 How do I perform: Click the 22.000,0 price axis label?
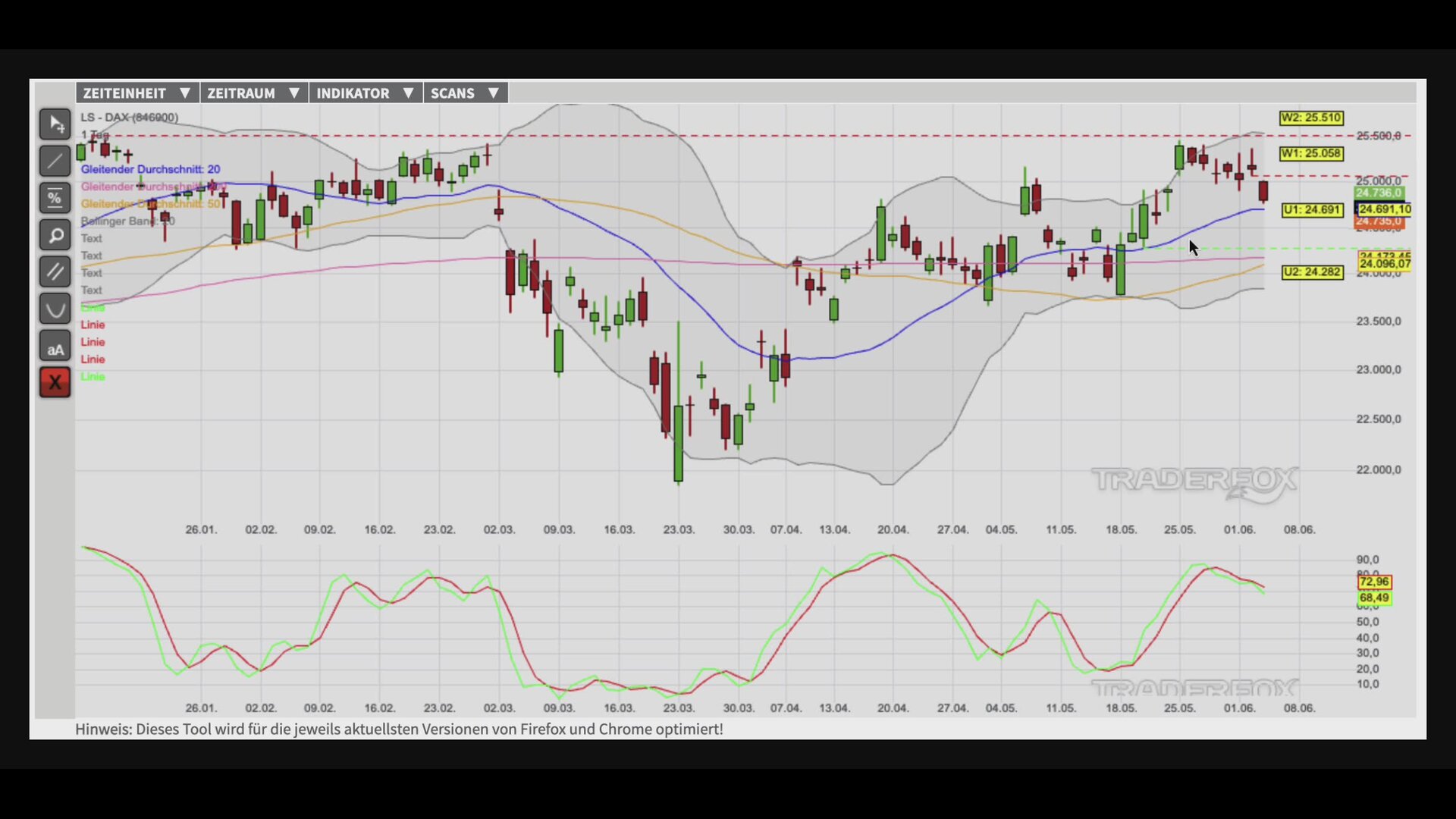pyautogui.click(x=1379, y=469)
